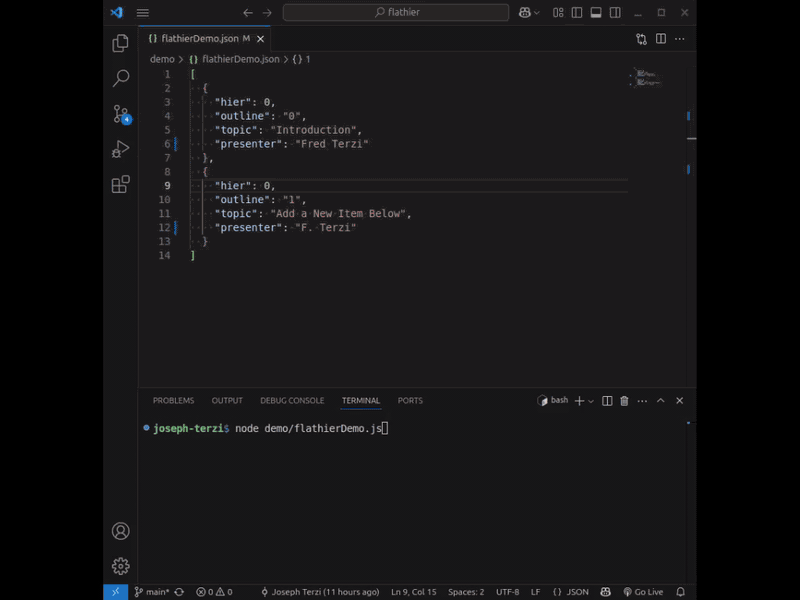Viewport: 800px width, 600px height.
Task: Open the hamburger application menu
Action: click(143, 13)
